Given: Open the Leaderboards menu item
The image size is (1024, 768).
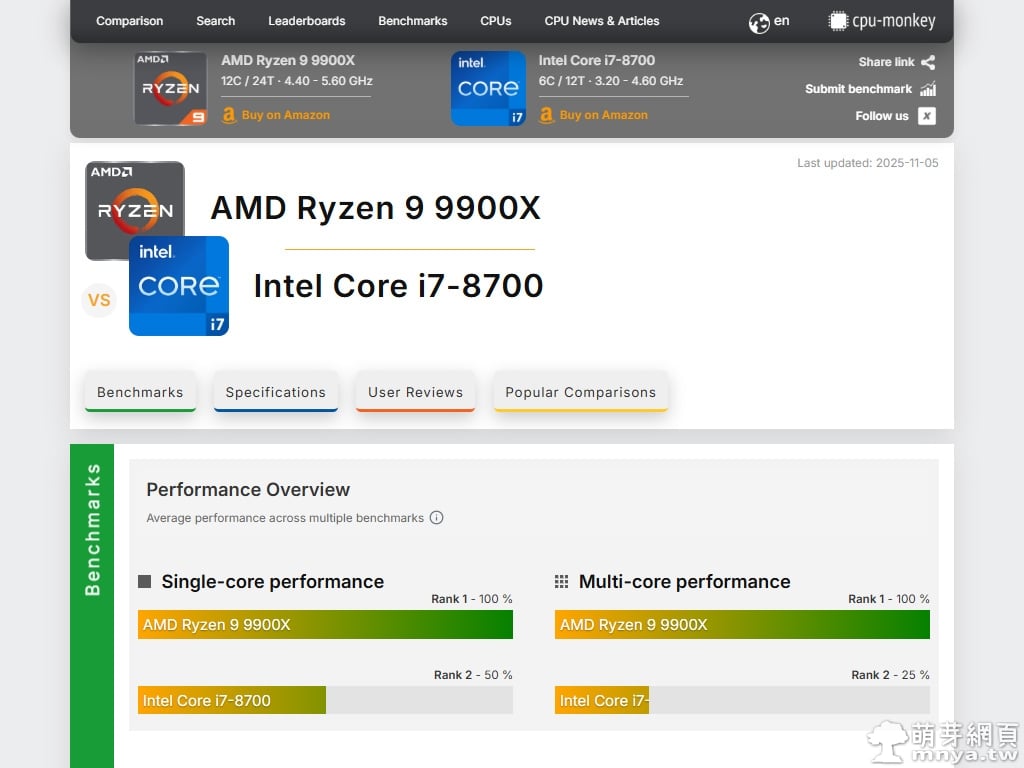Looking at the screenshot, I should tap(306, 21).
